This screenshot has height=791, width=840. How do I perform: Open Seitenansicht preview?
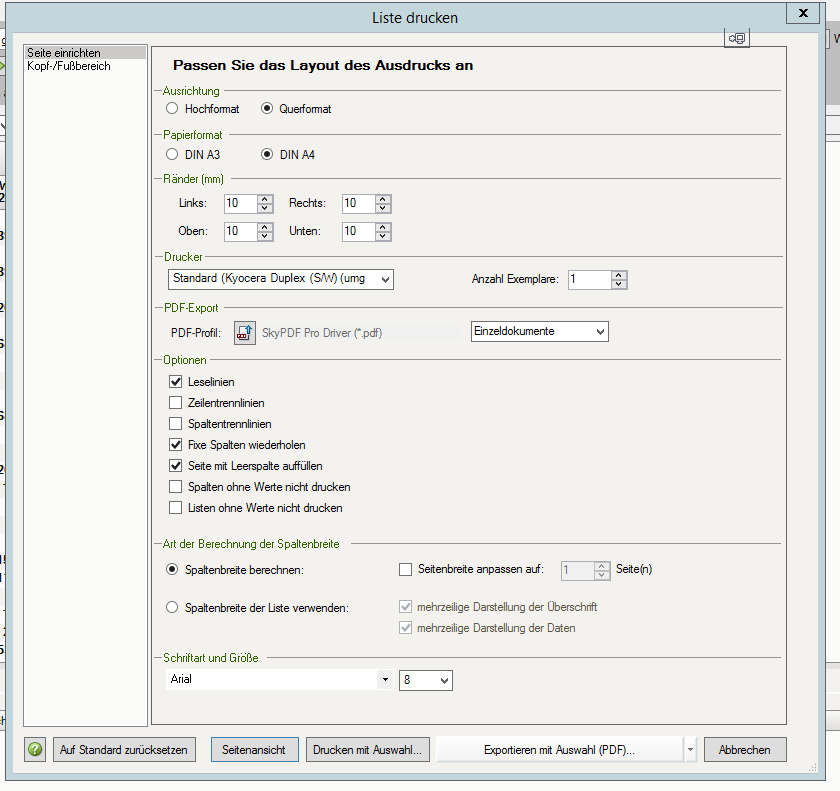254,750
